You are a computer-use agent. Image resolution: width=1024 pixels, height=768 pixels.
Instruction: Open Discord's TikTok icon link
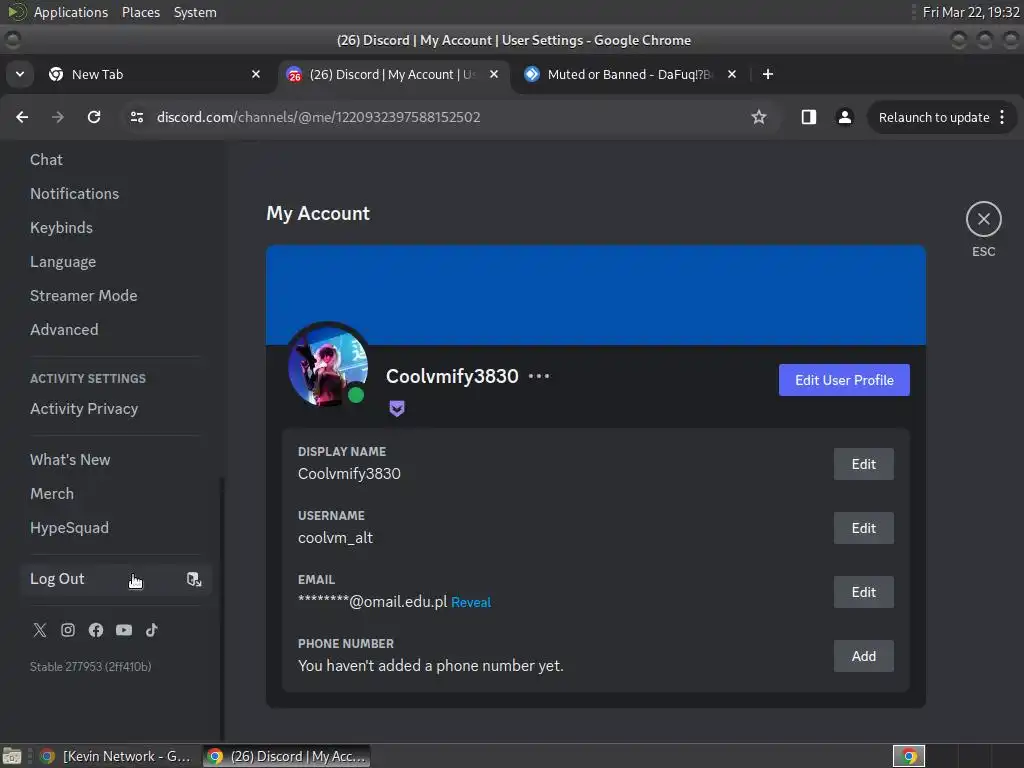click(x=152, y=630)
